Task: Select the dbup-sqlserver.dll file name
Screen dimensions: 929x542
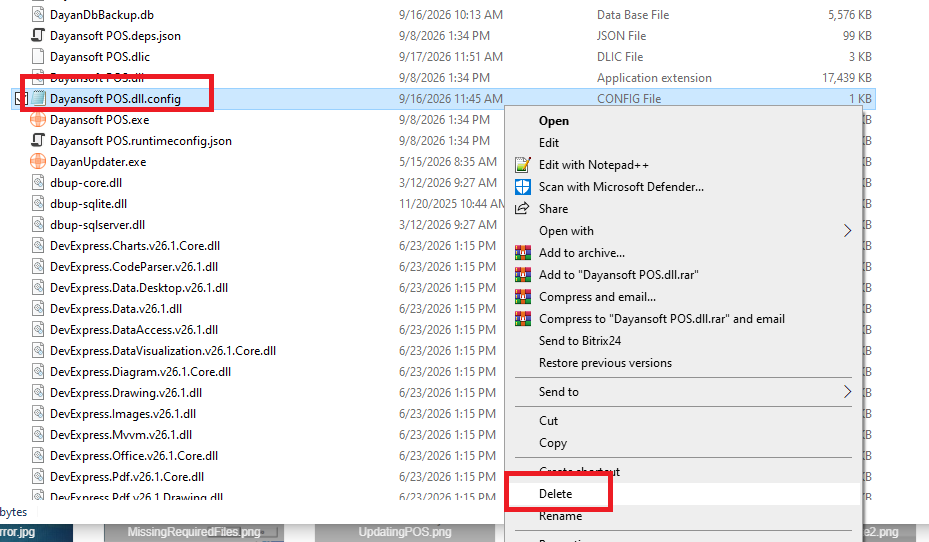Action: pyautogui.click(x=97, y=225)
